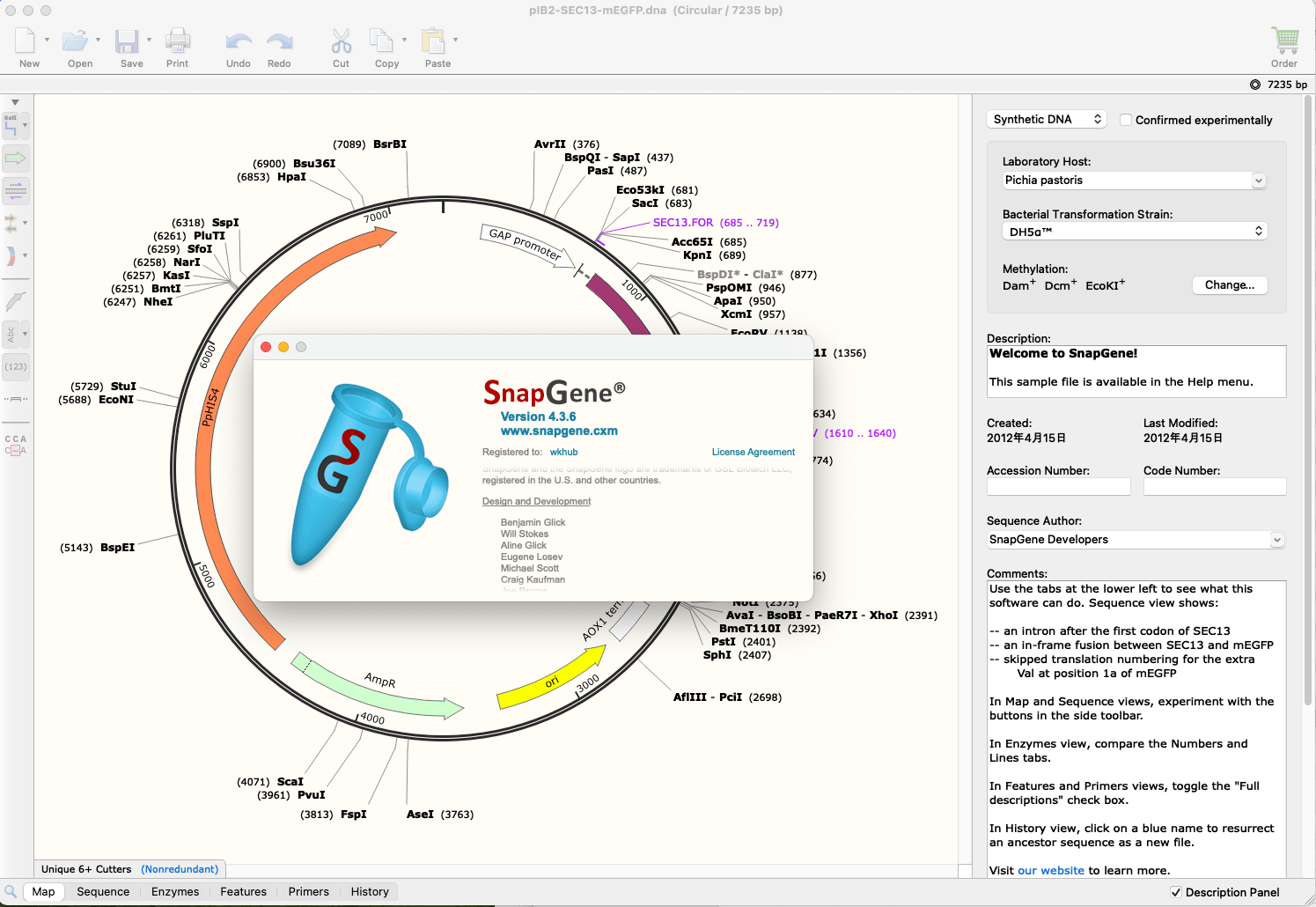Click the New file icon
Viewport: 1316px width, 907px height.
(x=26, y=41)
